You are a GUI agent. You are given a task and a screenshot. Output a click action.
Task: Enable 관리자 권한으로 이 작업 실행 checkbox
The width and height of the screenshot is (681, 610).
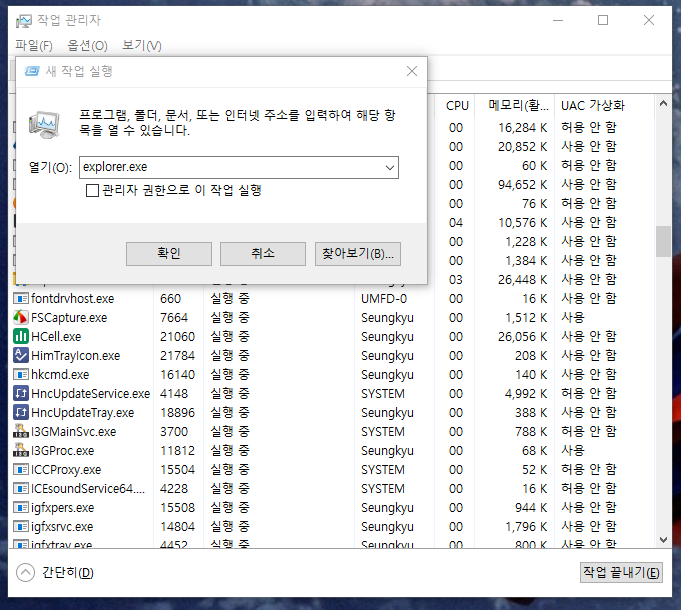[92, 190]
